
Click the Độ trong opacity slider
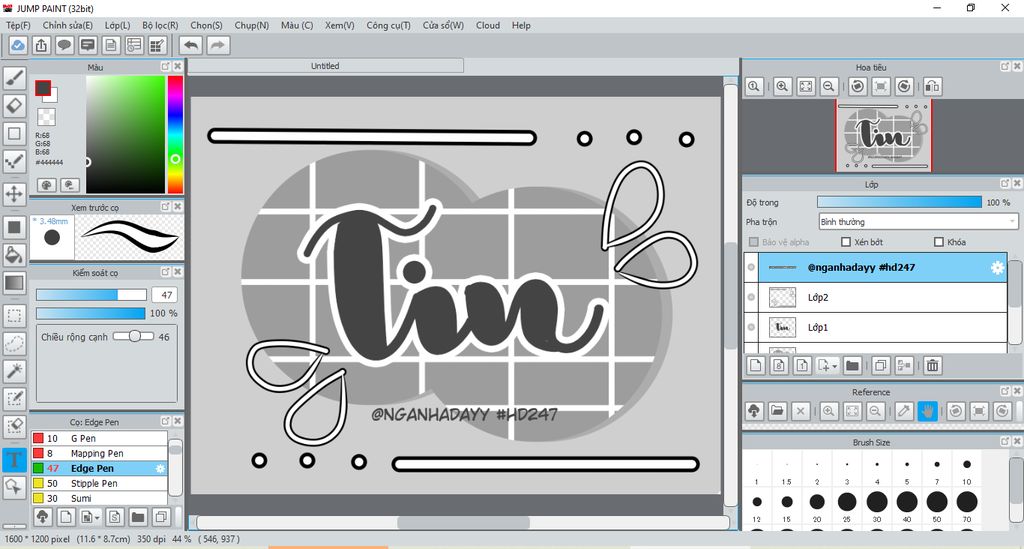click(899, 202)
